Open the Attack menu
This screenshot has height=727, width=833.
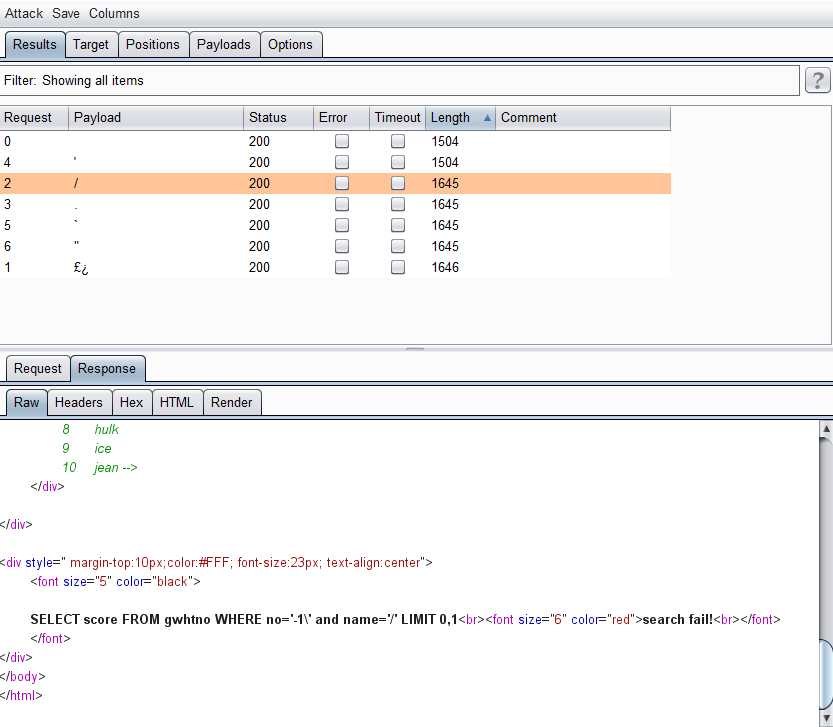coord(24,13)
